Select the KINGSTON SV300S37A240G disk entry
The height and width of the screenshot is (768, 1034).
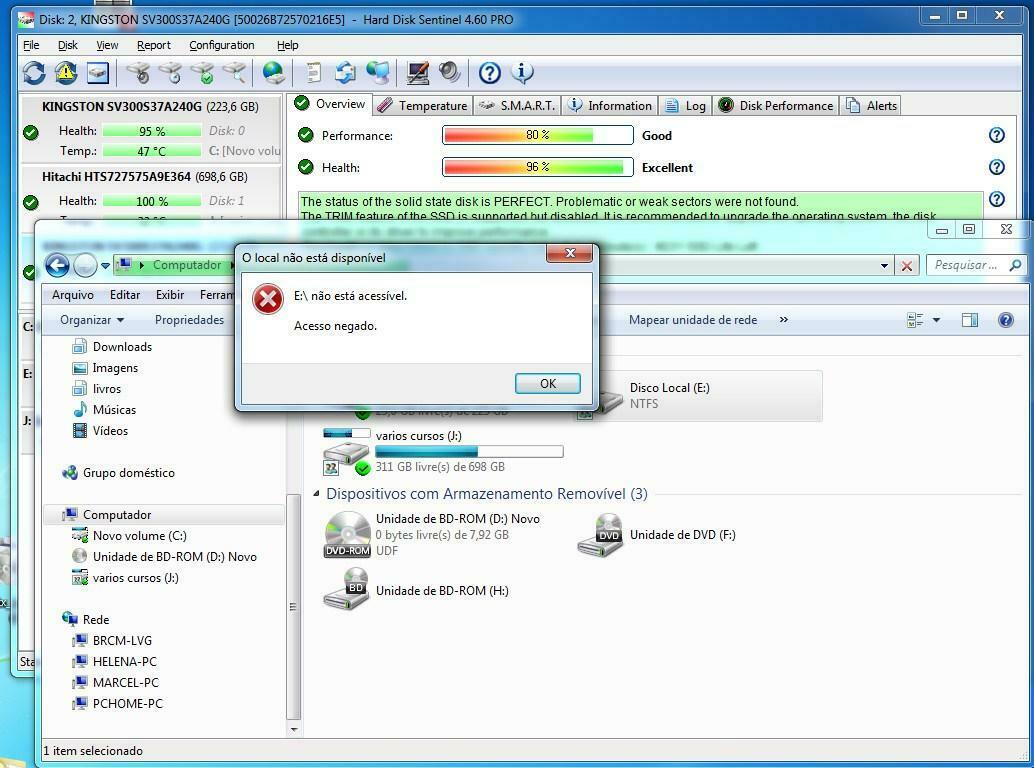point(151,129)
